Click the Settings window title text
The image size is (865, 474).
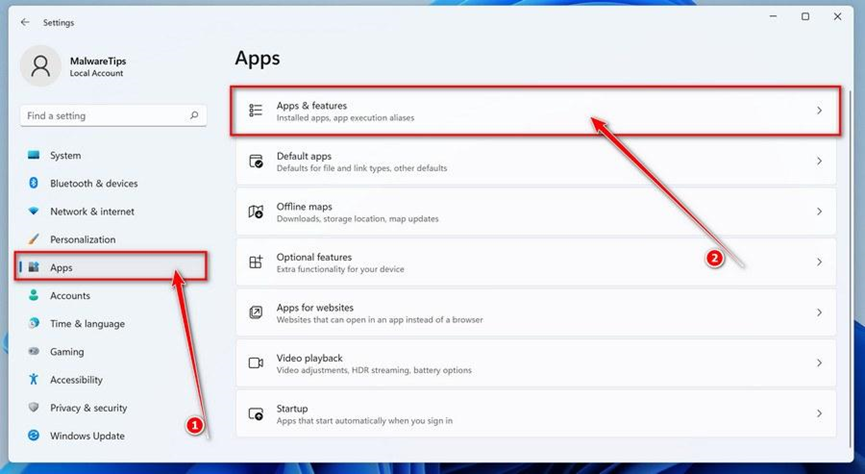tap(58, 23)
